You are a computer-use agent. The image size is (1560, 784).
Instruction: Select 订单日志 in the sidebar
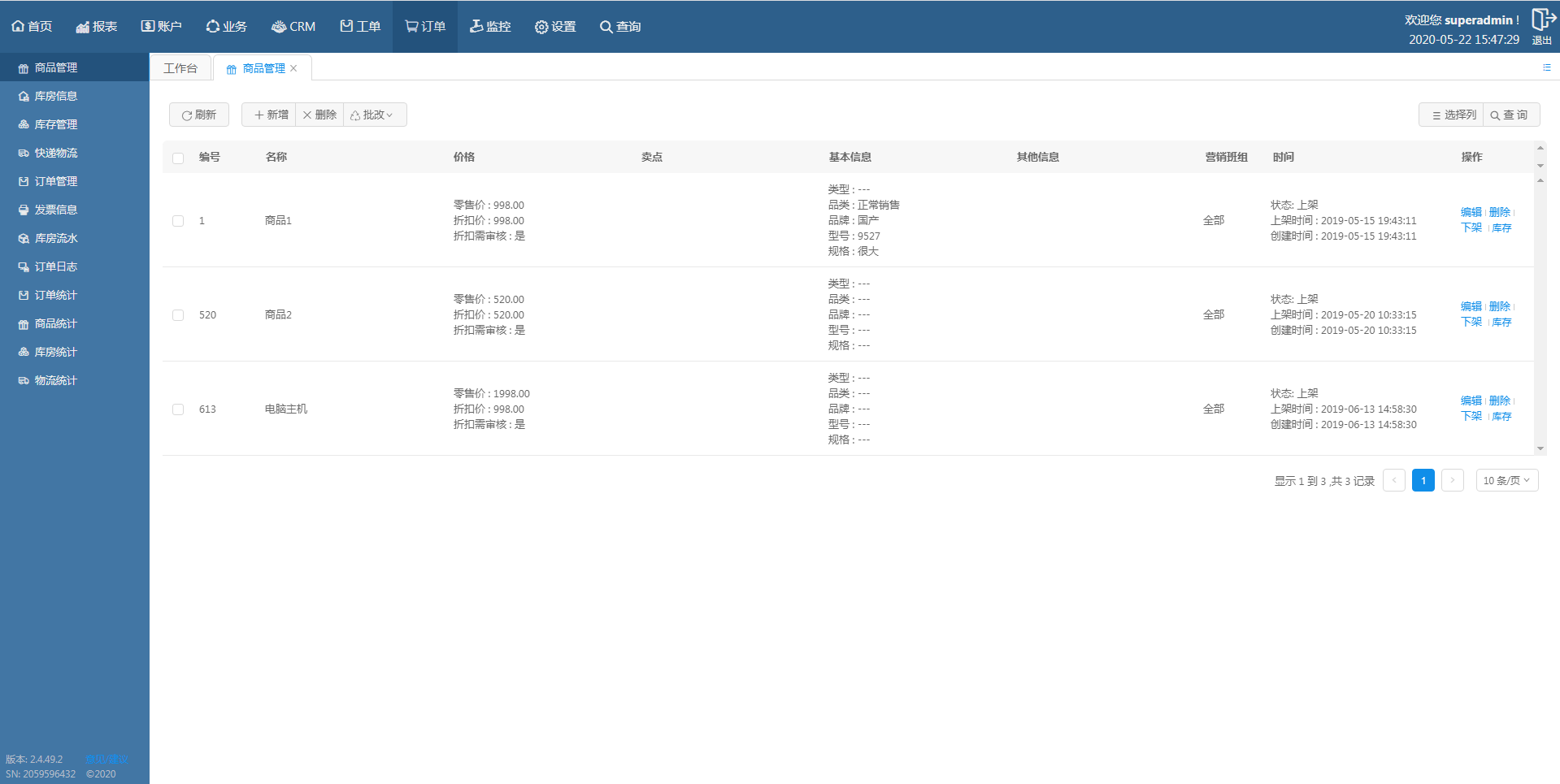click(x=75, y=266)
